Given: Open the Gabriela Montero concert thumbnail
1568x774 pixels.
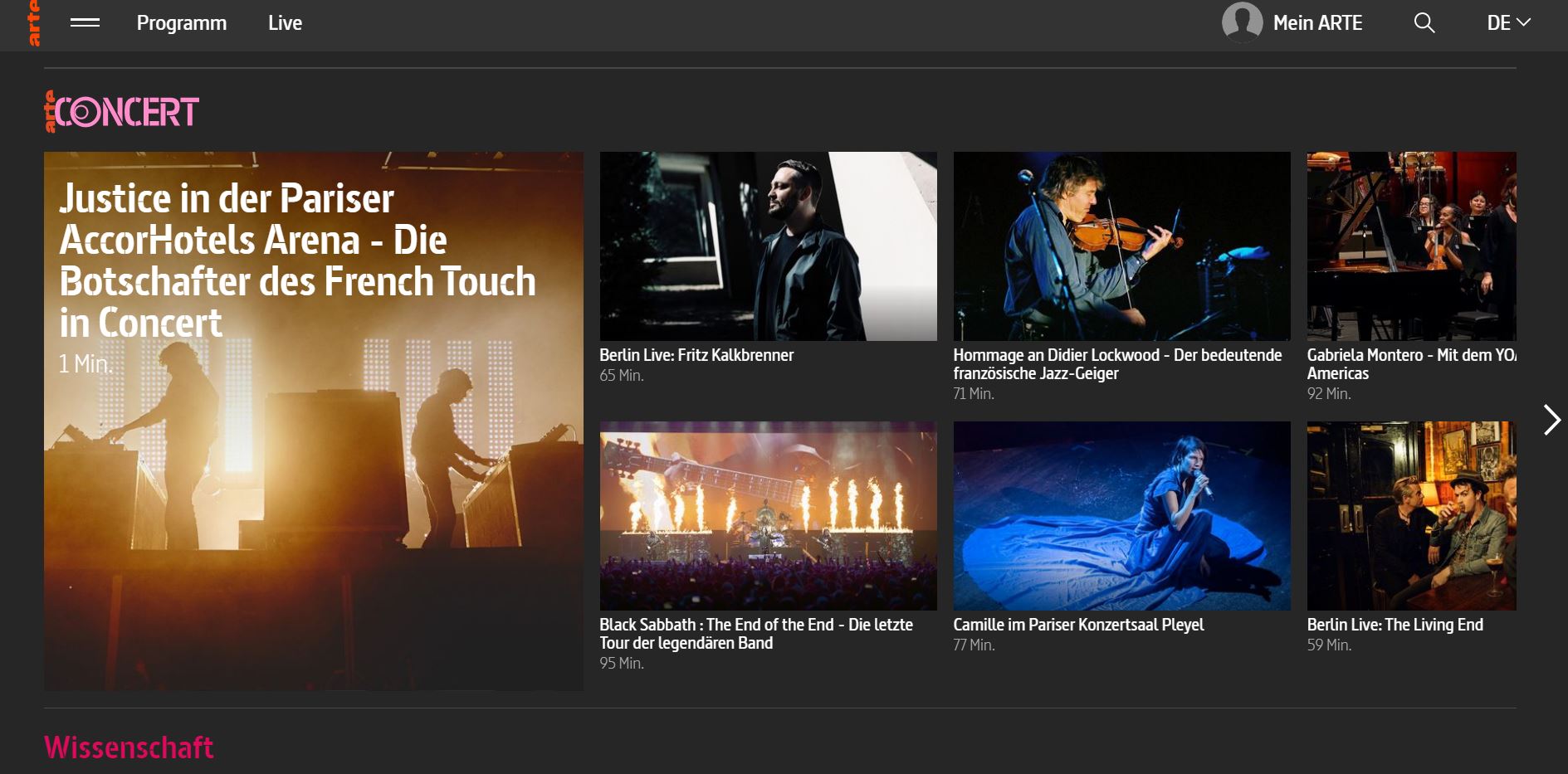Looking at the screenshot, I should click(1411, 246).
